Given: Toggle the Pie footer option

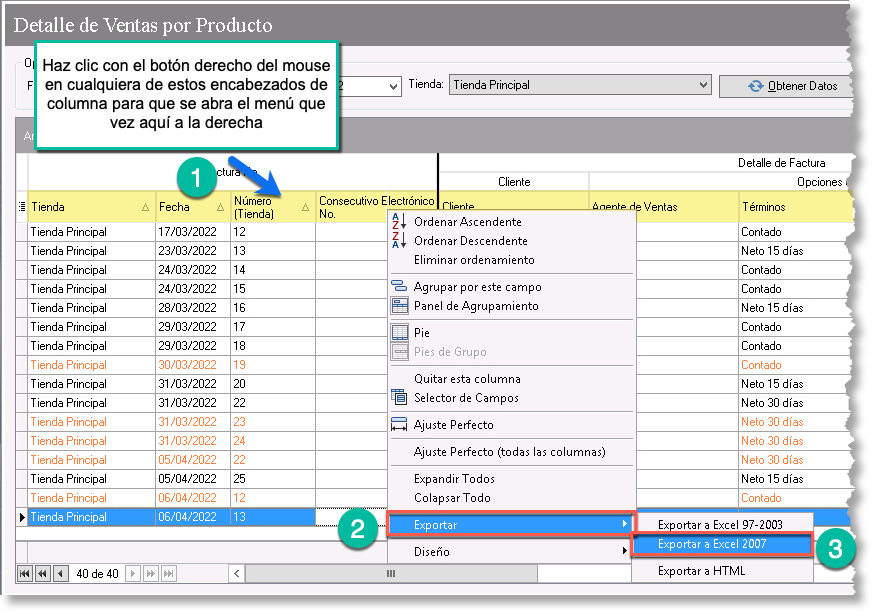Looking at the screenshot, I should click(x=512, y=332).
